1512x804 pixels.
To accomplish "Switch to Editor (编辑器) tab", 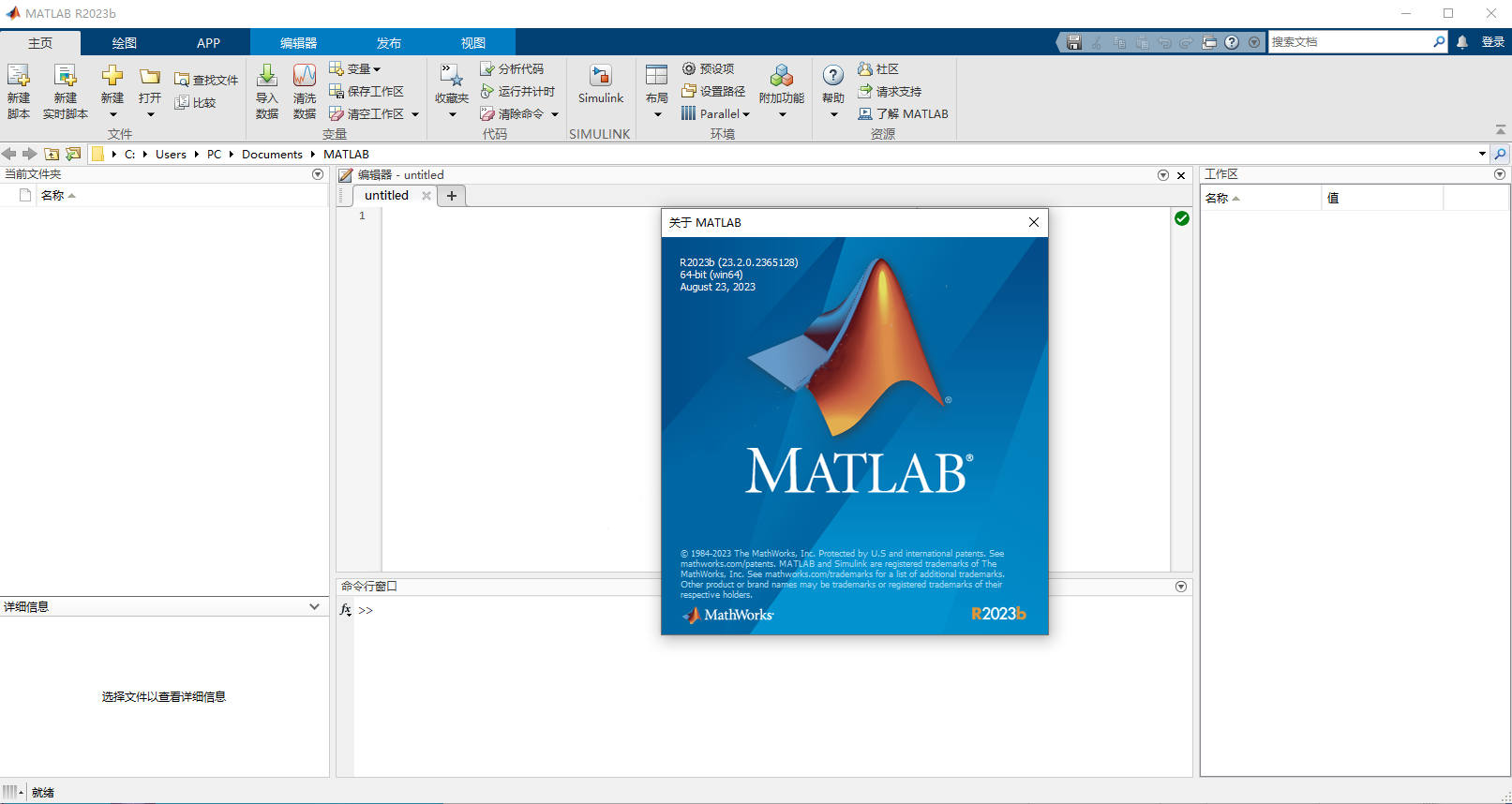I will click(298, 43).
